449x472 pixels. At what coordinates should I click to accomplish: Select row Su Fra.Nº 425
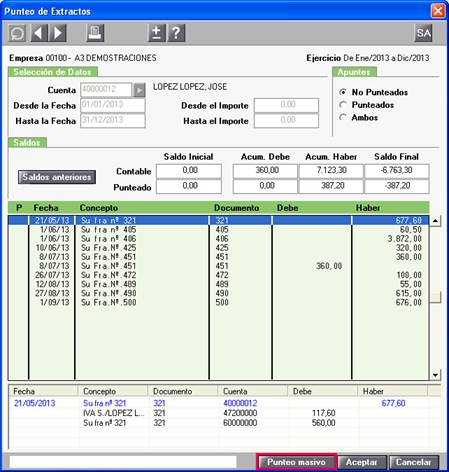coord(218,248)
